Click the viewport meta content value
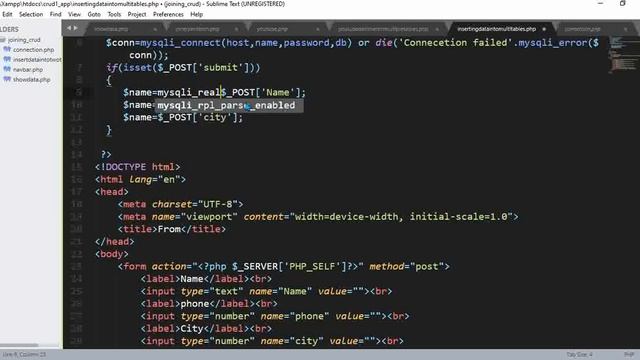The image size is (640, 360). (401, 217)
